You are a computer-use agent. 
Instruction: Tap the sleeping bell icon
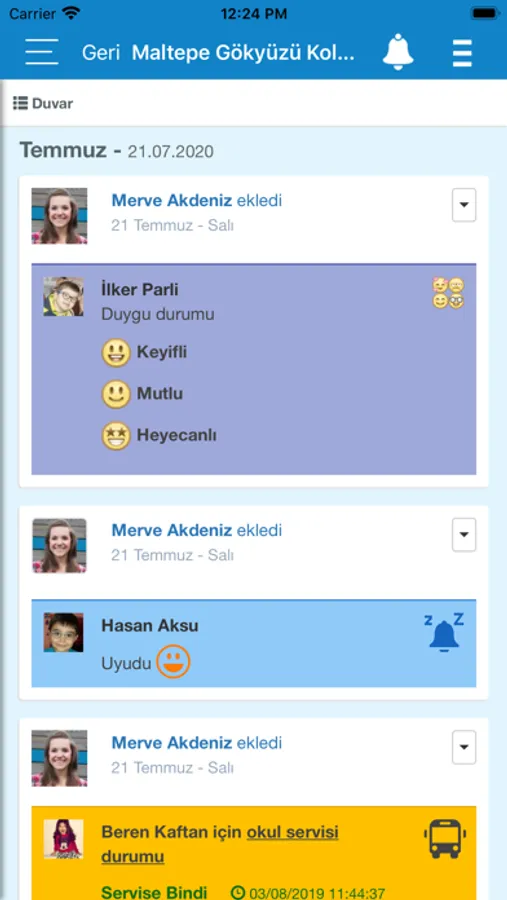coord(444,631)
